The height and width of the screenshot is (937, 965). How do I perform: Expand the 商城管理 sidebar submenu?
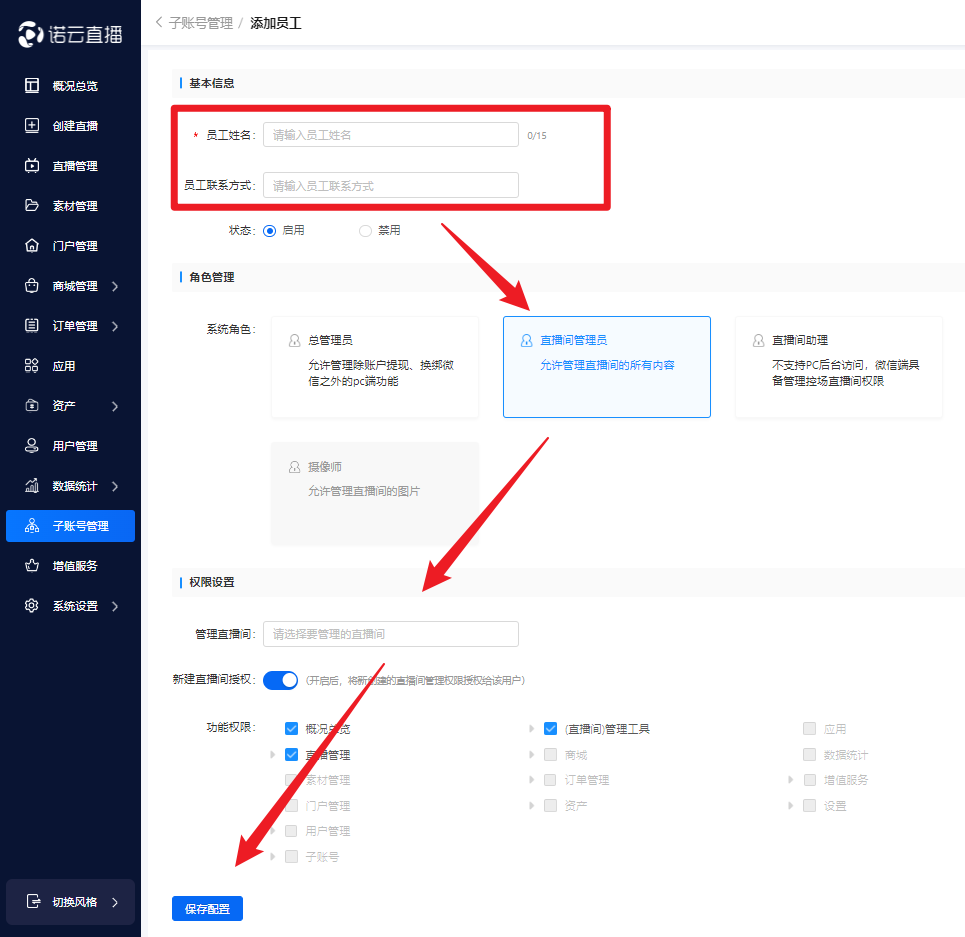(x=114, y=286)
